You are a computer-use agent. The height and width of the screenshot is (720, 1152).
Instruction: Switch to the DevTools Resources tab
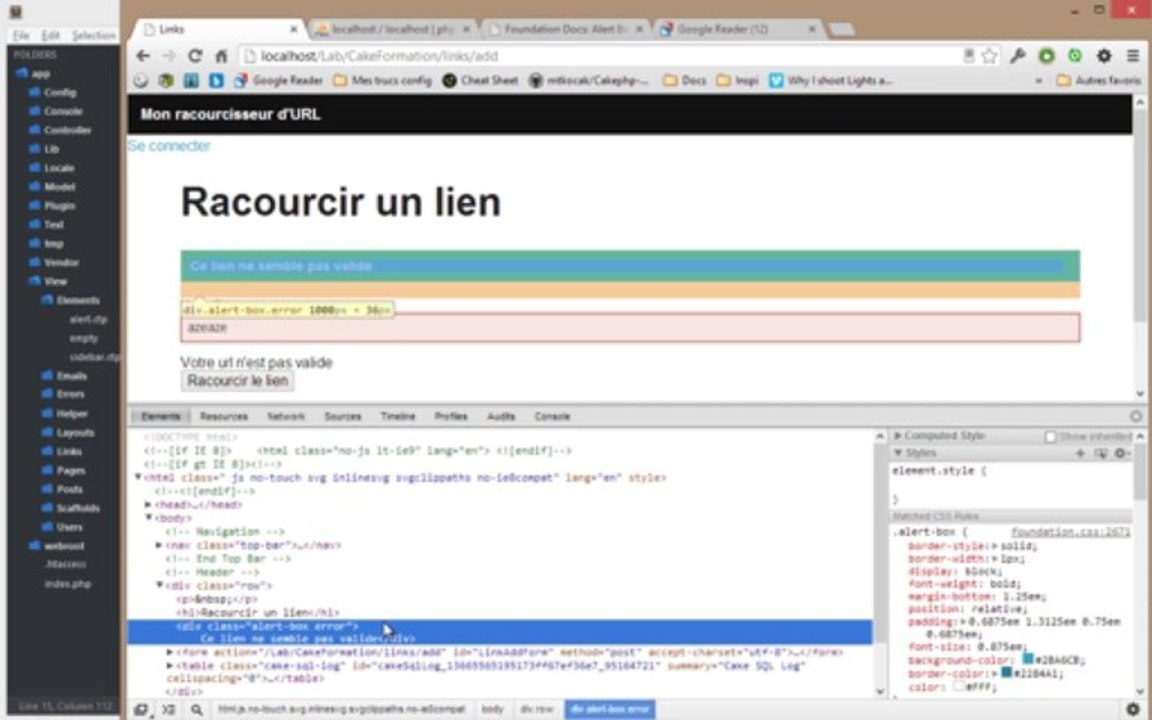pos(223,417)
